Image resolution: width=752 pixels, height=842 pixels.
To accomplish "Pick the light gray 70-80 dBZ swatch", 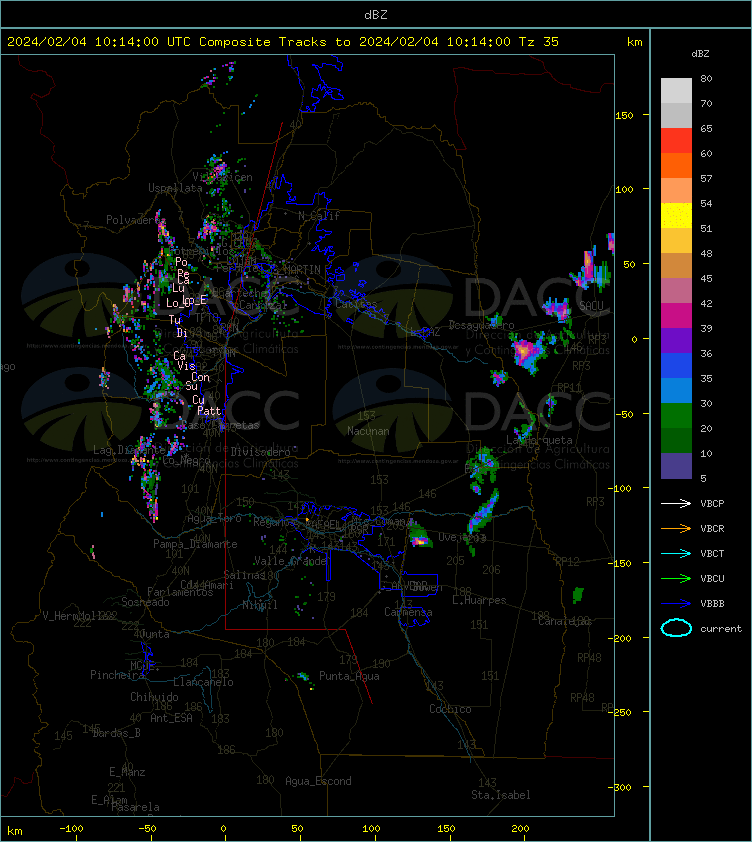I will click(x=676, y=91).
